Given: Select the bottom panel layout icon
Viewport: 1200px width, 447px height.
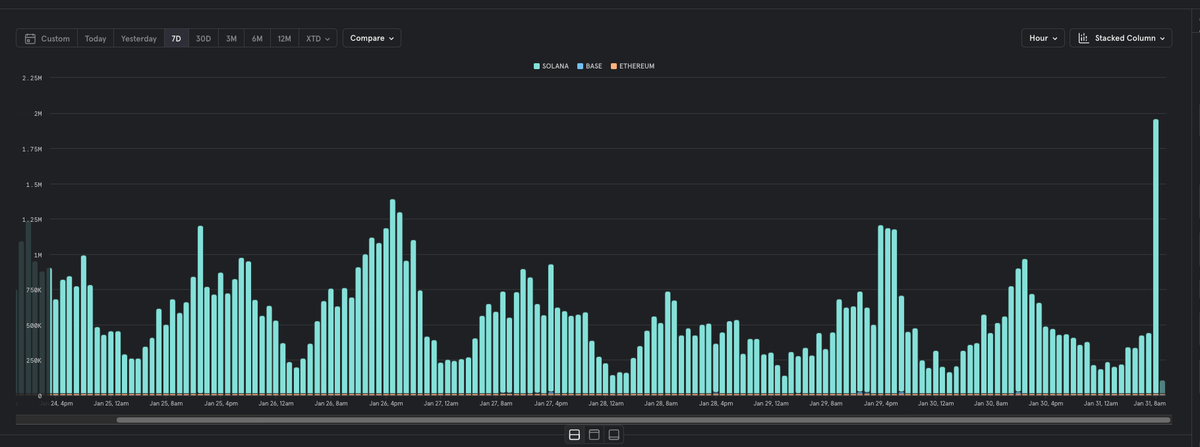Looking at the screenshot, I should tap(614, 435).
